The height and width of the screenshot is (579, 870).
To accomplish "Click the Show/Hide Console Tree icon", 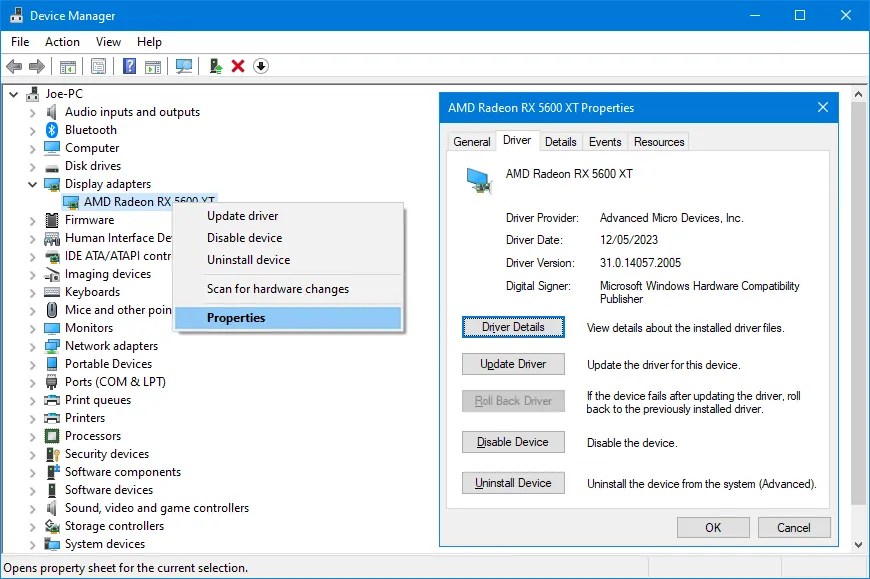I will tap(68, 67).
